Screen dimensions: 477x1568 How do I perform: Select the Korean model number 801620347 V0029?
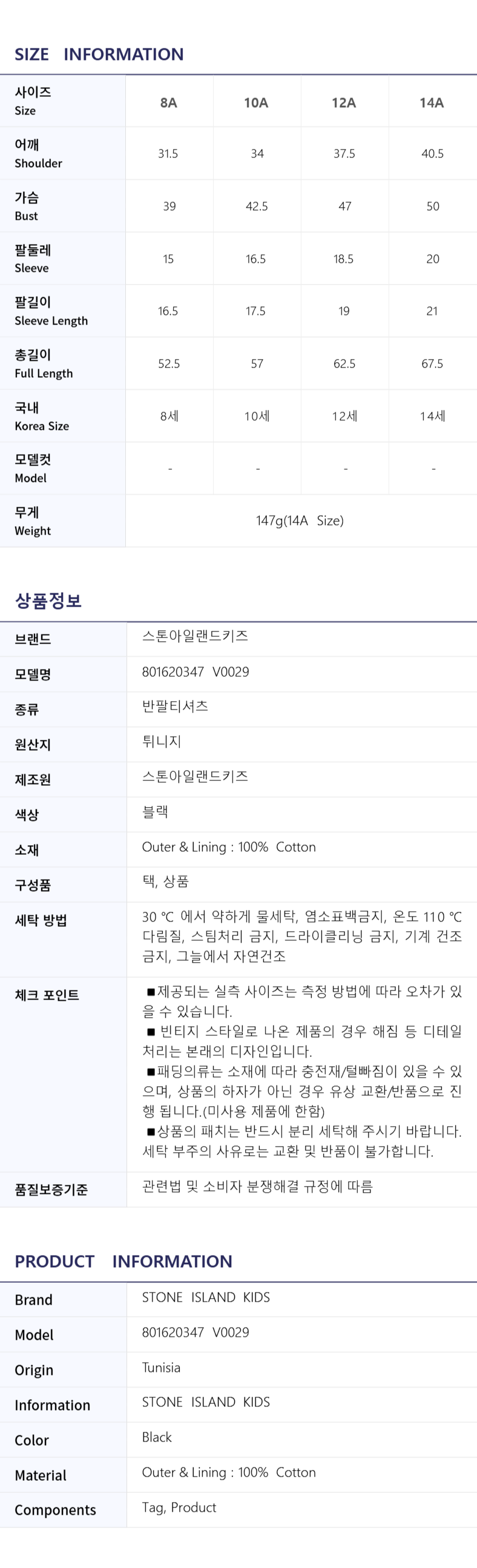(x=196, y=671)
